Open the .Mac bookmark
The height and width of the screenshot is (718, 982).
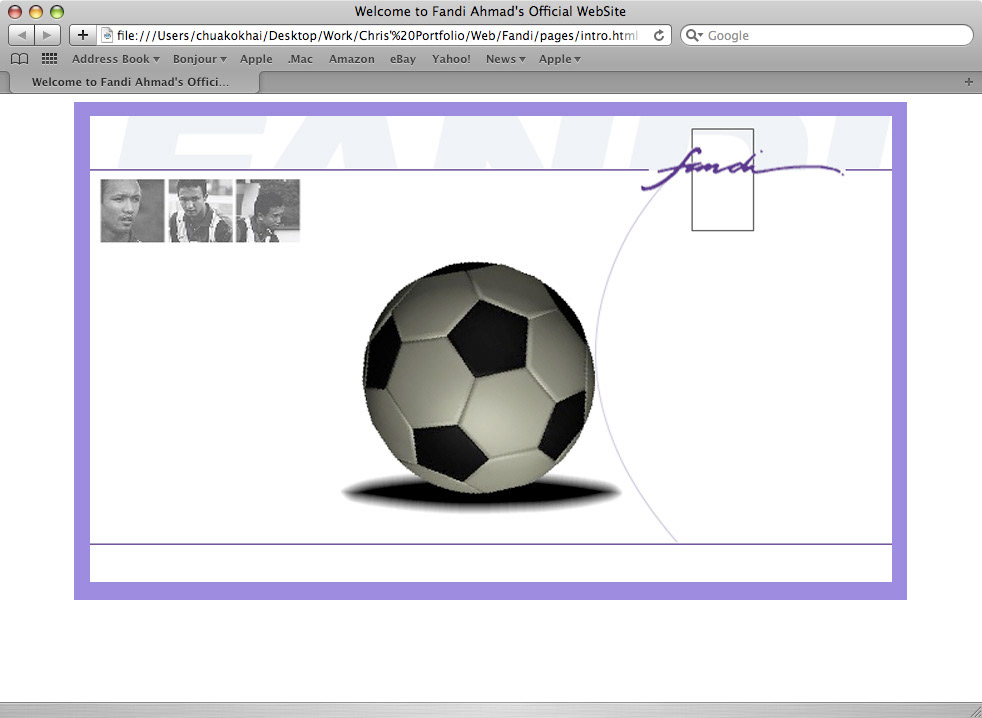[300, 59]
